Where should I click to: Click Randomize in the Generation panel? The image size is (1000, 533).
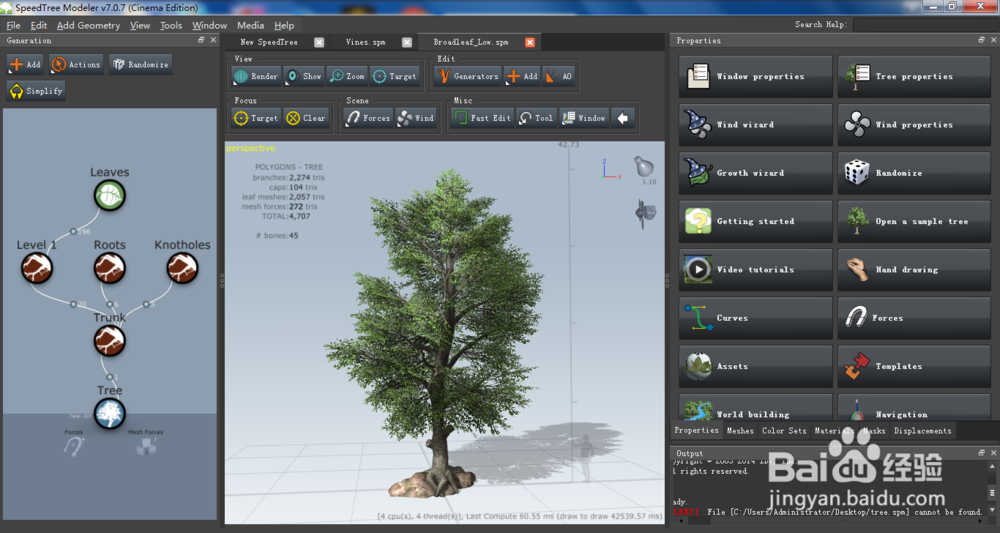(x=140, y=64)
